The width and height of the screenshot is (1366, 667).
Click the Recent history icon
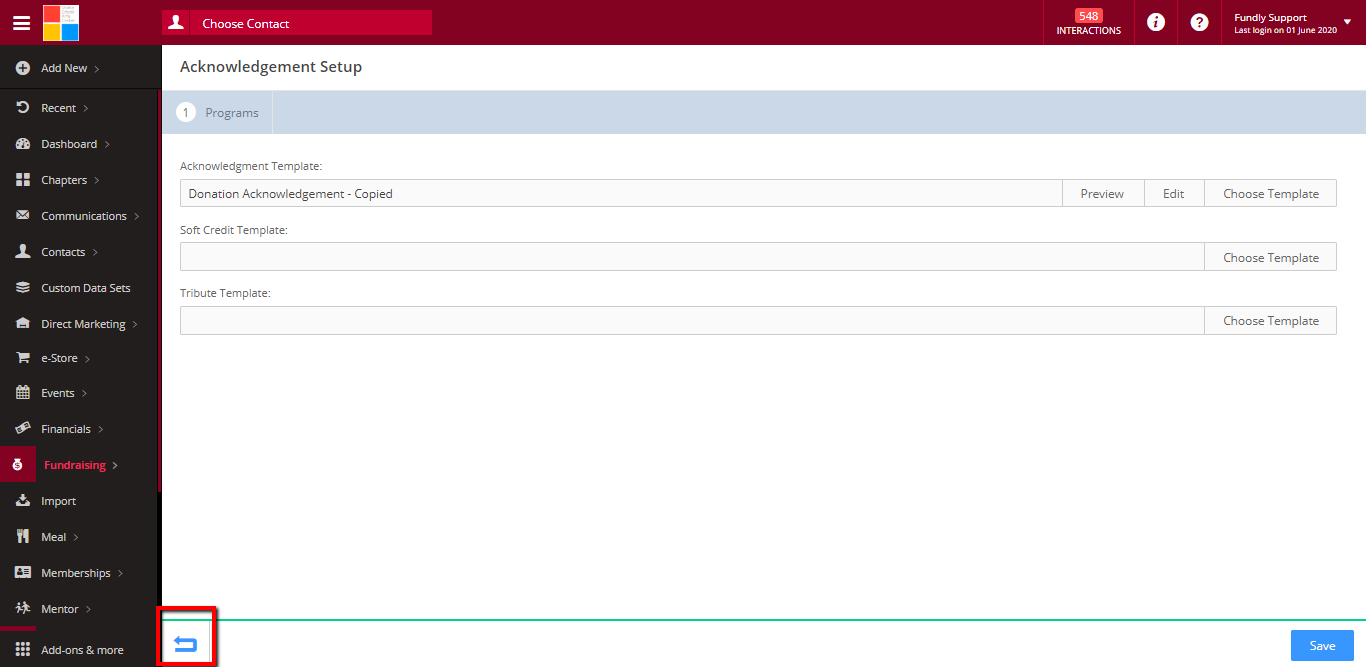click(23, 107)
